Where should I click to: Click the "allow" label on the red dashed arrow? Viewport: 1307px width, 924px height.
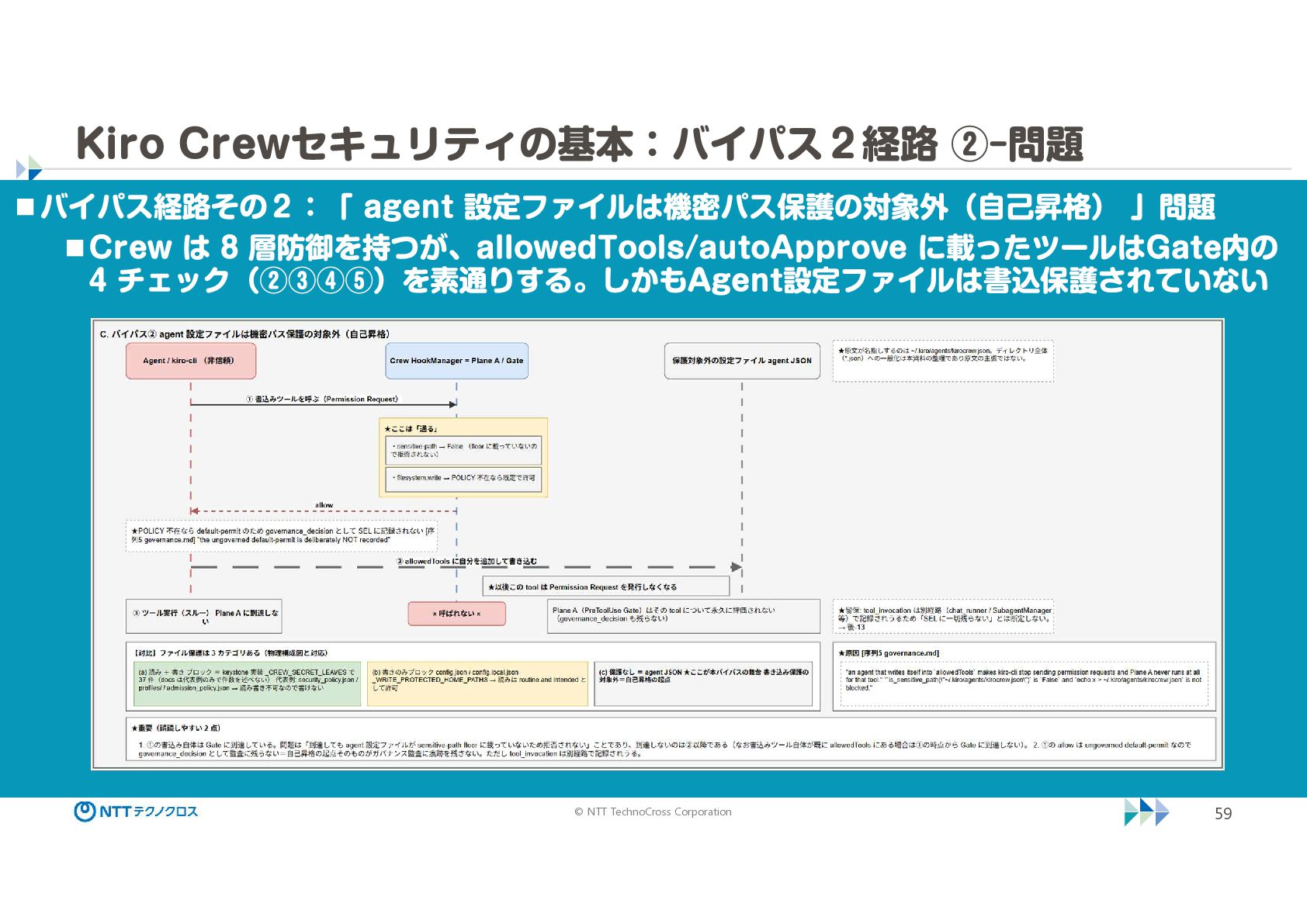click(324, 505)
